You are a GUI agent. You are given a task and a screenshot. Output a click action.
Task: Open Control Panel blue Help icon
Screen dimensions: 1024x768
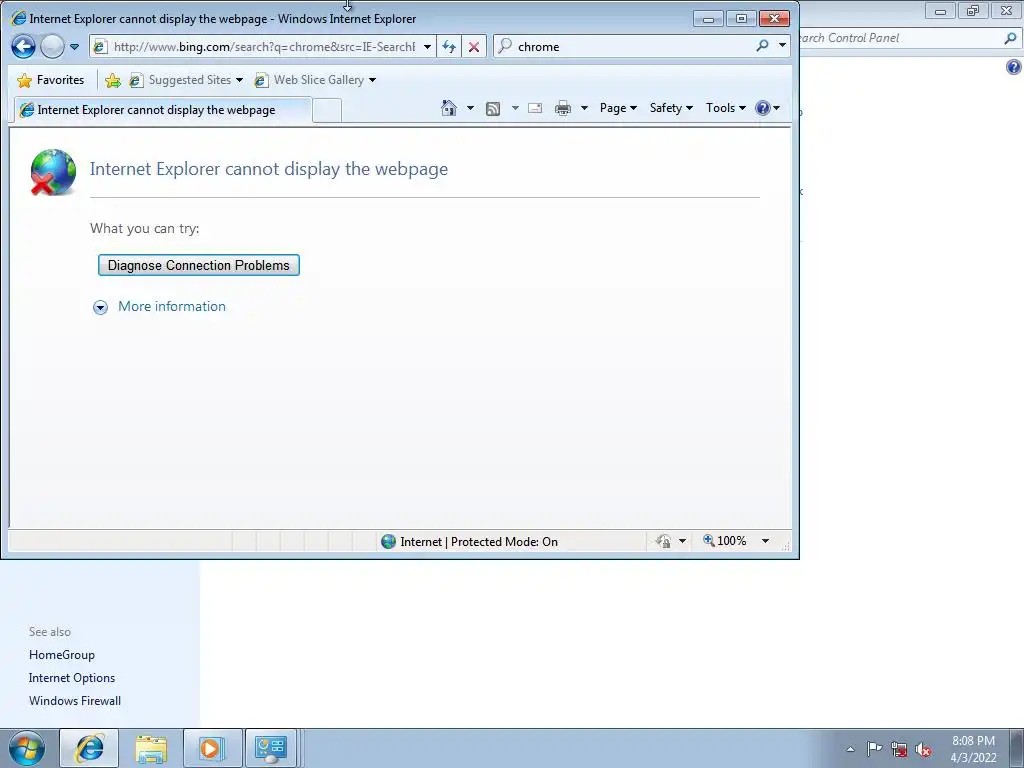(x=1014, y=67)
